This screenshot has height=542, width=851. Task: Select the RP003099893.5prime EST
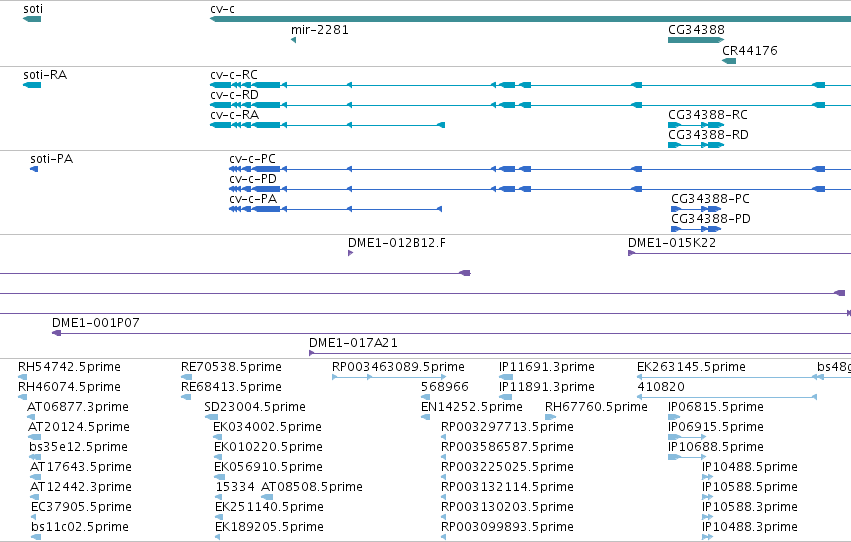pyautogui.click(x=444, y=537)
